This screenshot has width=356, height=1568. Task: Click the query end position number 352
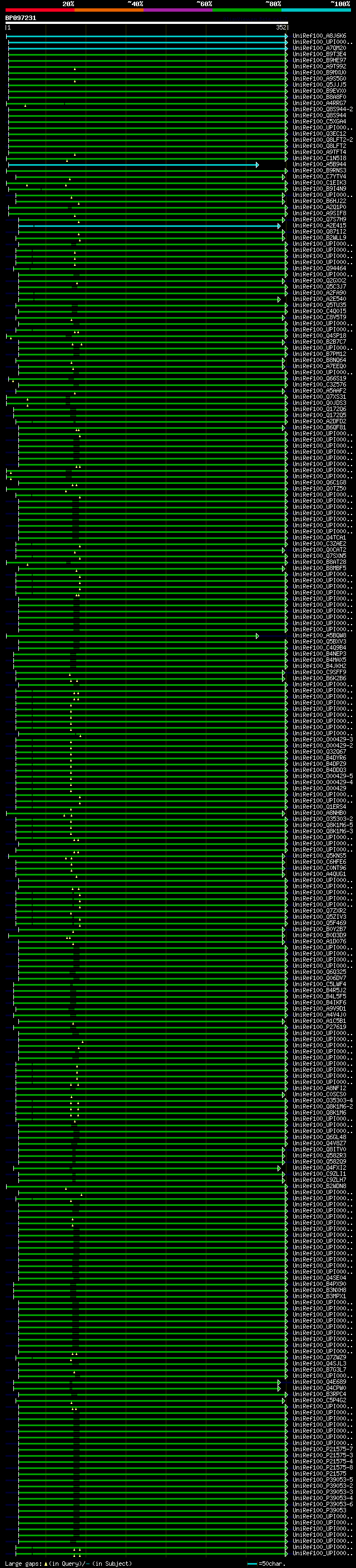(x=281, y=27)
